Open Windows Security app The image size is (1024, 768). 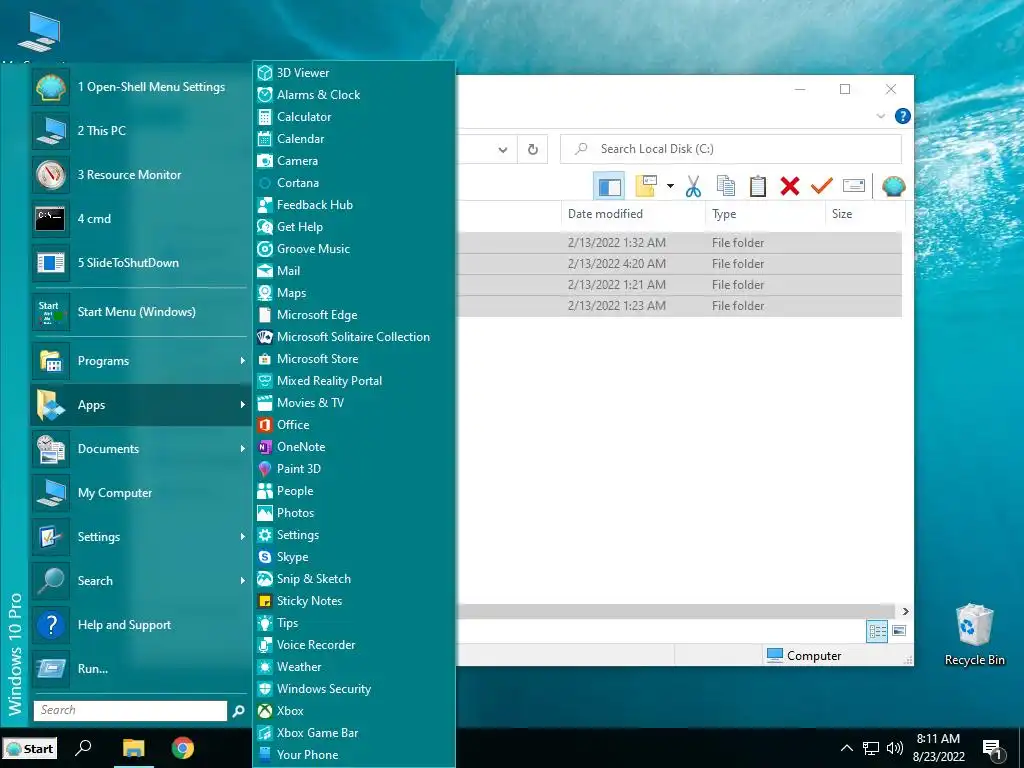click(x=353, y=689)
